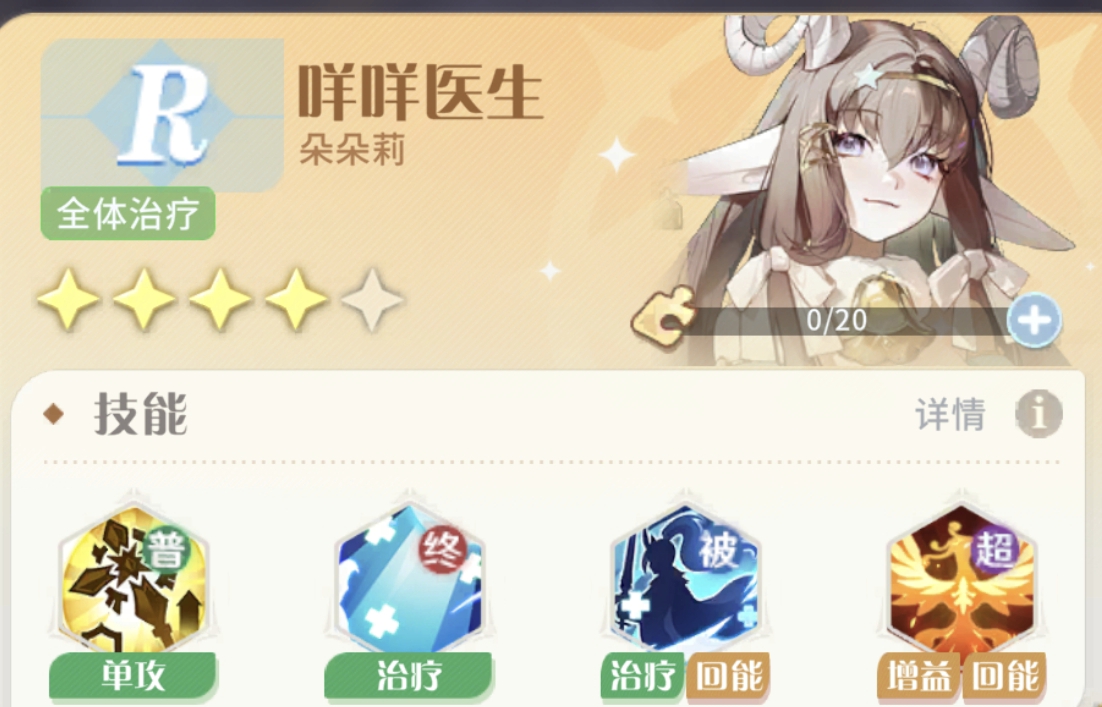The height and width of the screenshot is (707, 1102).
Task: Select the 超 phoenix skill icon
Action: click(961, 579)
